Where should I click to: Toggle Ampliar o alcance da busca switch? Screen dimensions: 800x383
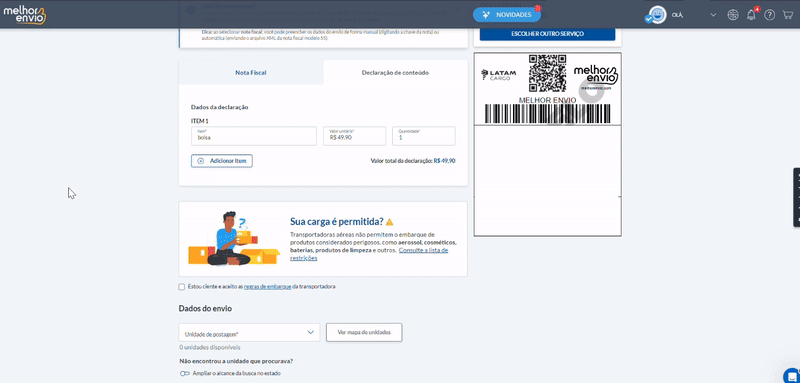[185, 373]
